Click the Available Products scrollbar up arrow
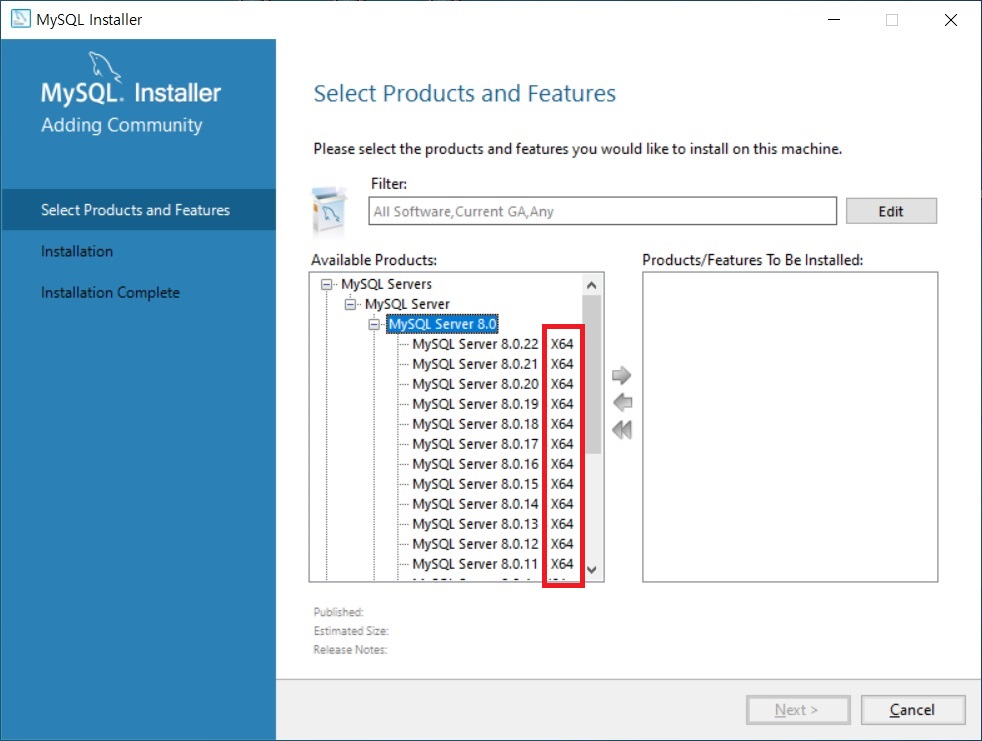The width and height of the screenshot is (982, 741). (591, 285)
